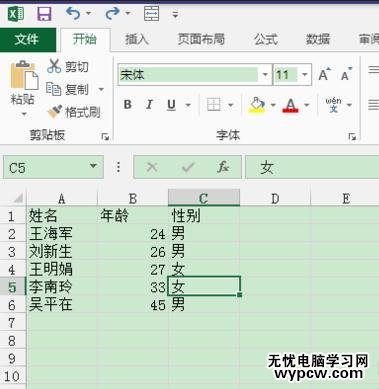This screenshot has width=379, height=389.
Task: Click the wén phonetic guide icon
Action: coord(334,105)
